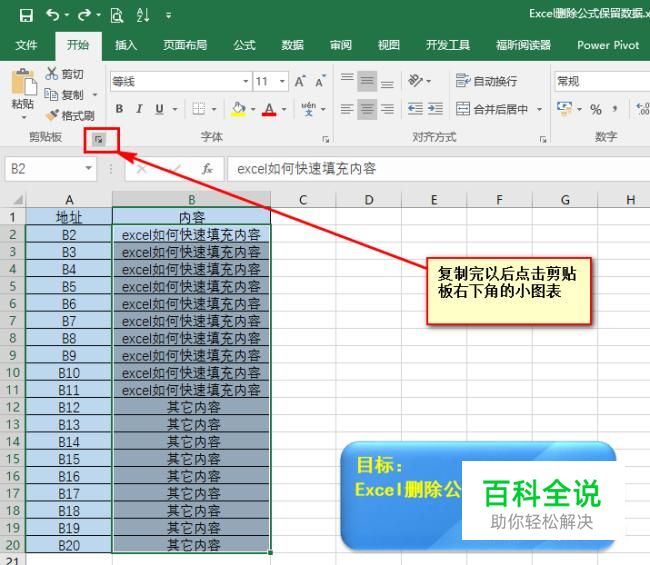Viewport: 650px width, 565px height.
Task: Toggle Italic formatting
Action: 140,109
